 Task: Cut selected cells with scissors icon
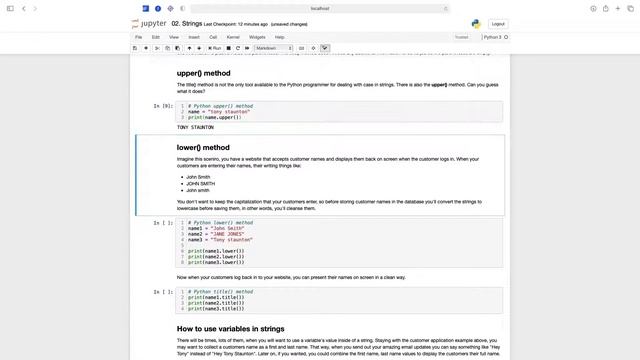(157, 48)
